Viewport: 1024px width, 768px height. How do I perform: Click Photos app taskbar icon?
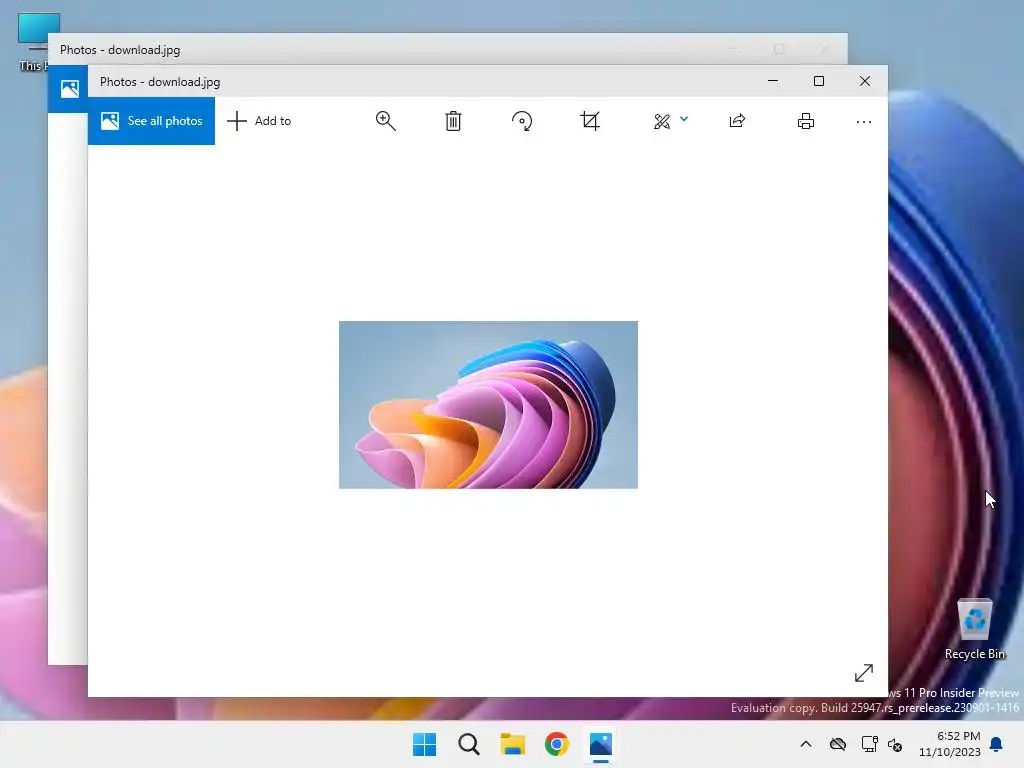(601, 744)
